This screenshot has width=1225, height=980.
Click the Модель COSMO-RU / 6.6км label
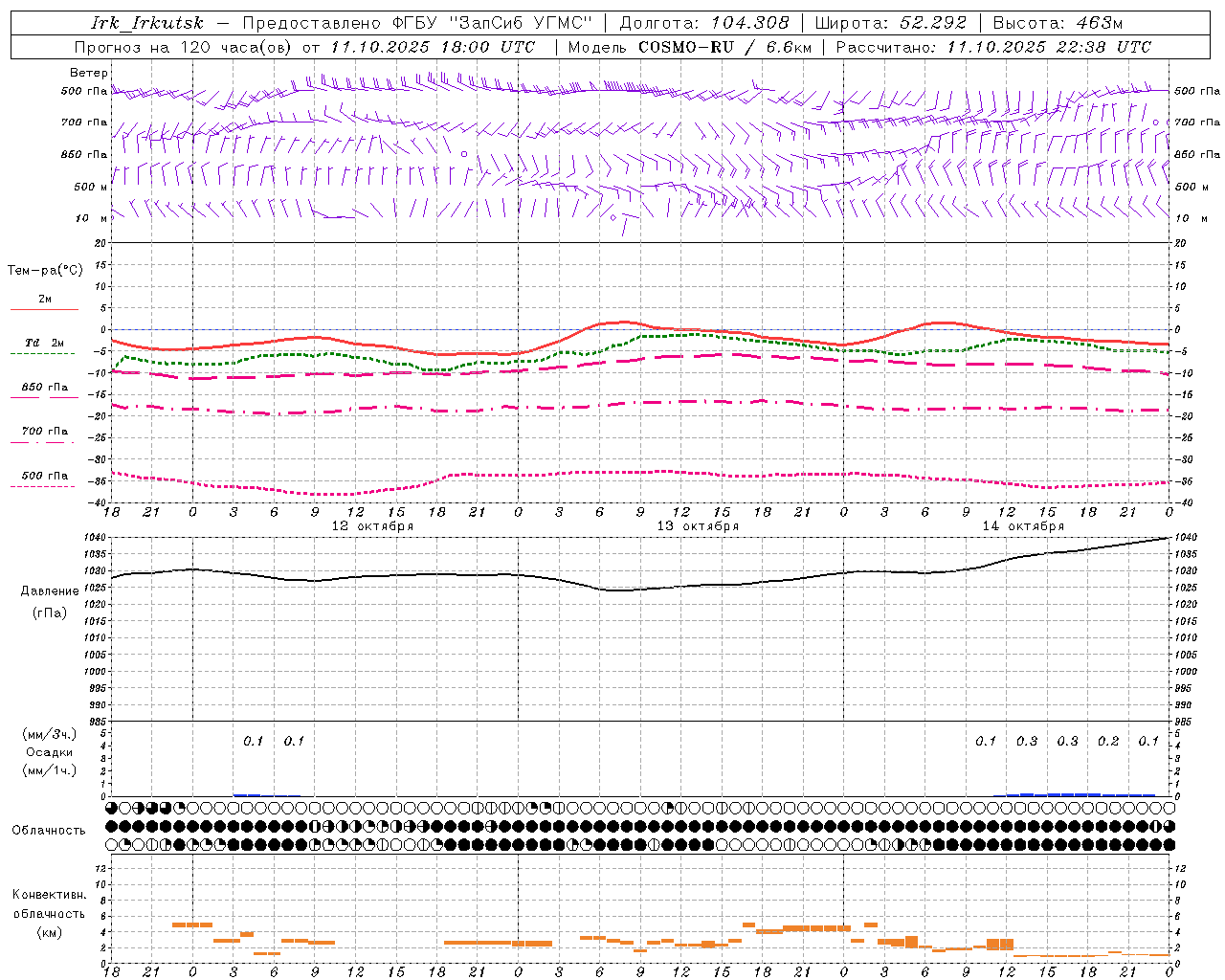click(690, 47)
